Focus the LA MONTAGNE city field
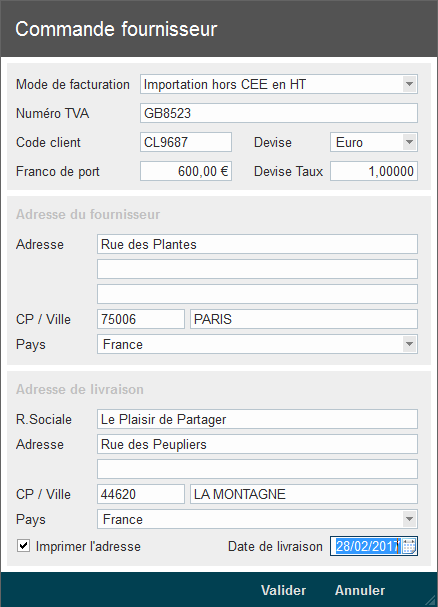Screen dimensions: 438x607 pos(304,494)
